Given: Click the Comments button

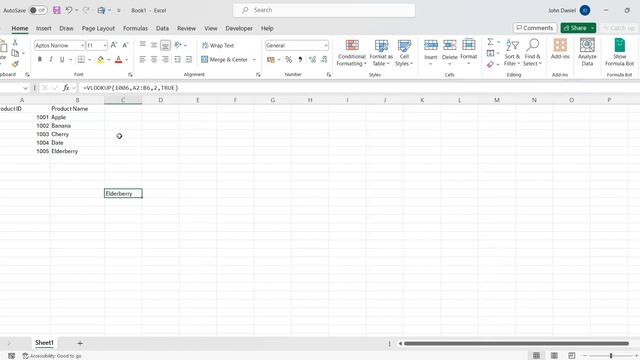Looking at the screenshot, I should (535, 28).
